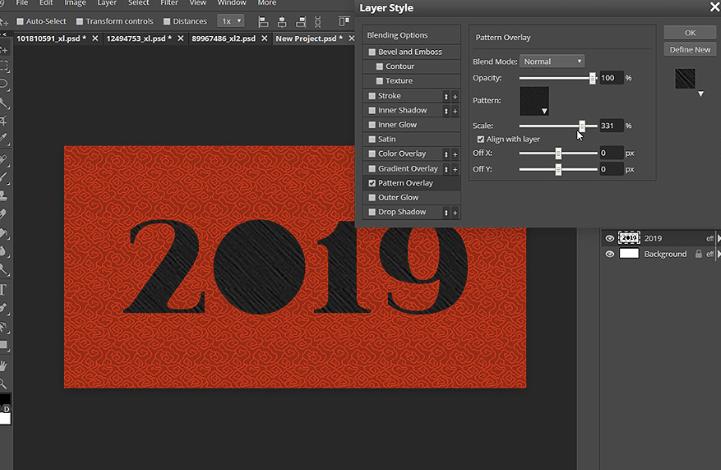The width and height of the screenshot is (721, 470).
Task: Click the align horizontal centers icon
Action: [x=282, y=22]
